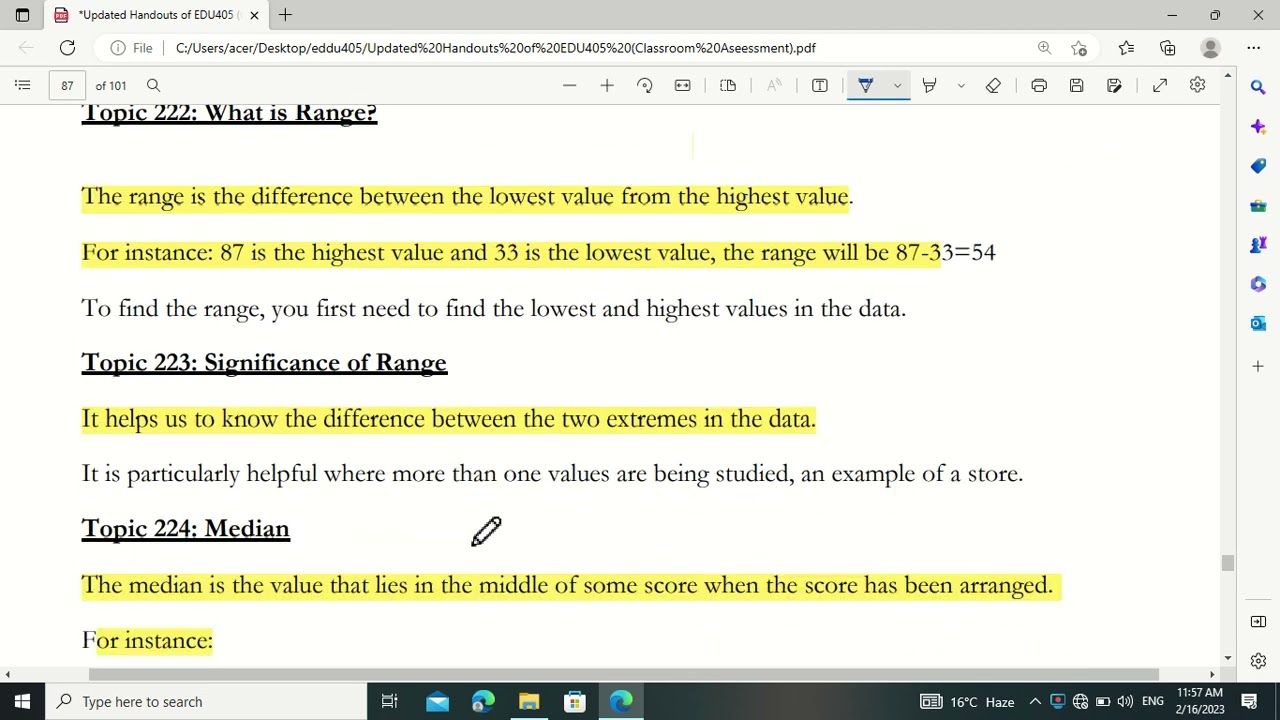Click the page number field showing 87

[x=67, y=85]
